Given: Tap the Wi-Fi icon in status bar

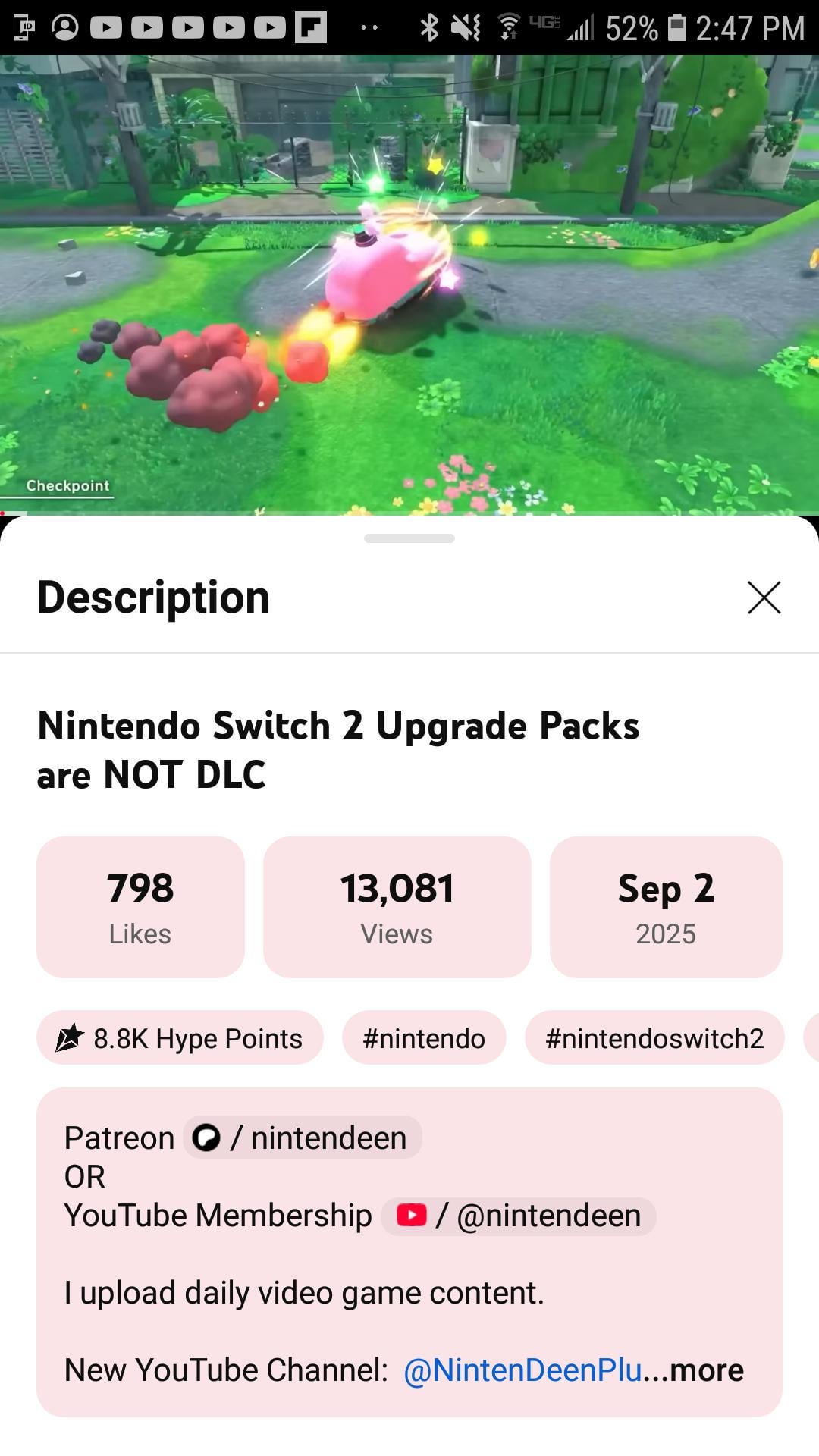Looking at the screenshot, I should coord(509,27).
